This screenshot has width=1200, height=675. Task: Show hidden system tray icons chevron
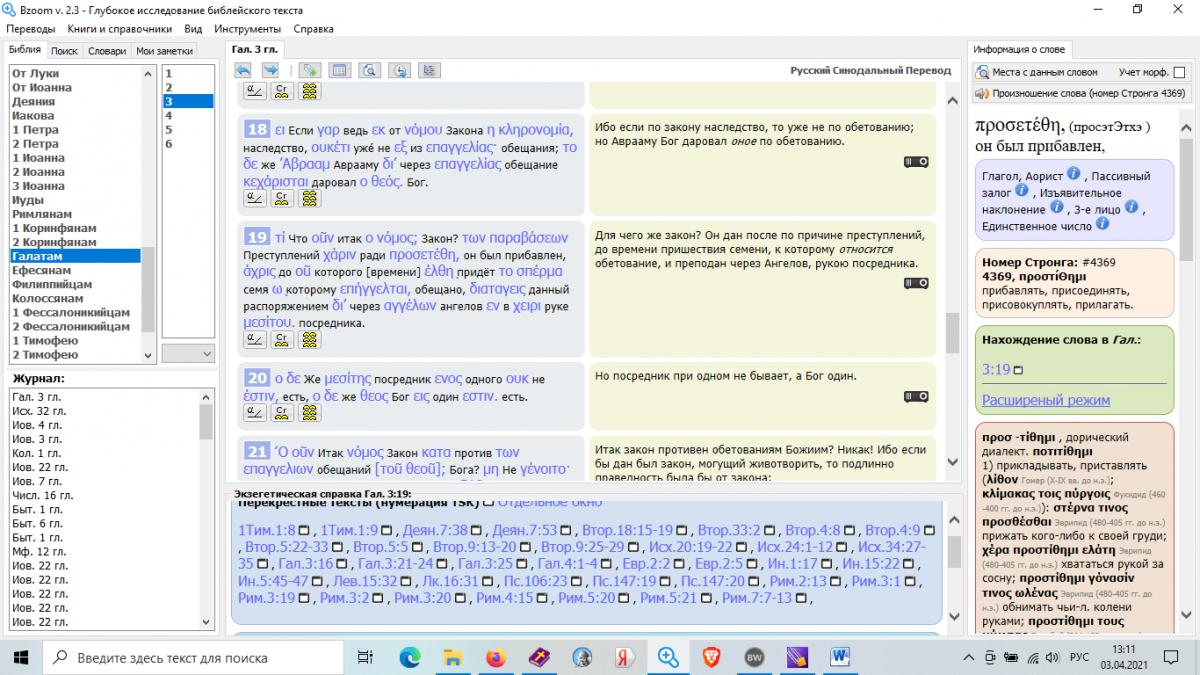967,658
